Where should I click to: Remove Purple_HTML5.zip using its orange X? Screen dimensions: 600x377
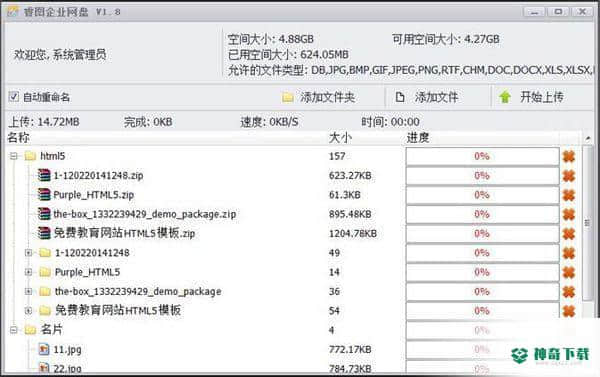click(569, 195)
